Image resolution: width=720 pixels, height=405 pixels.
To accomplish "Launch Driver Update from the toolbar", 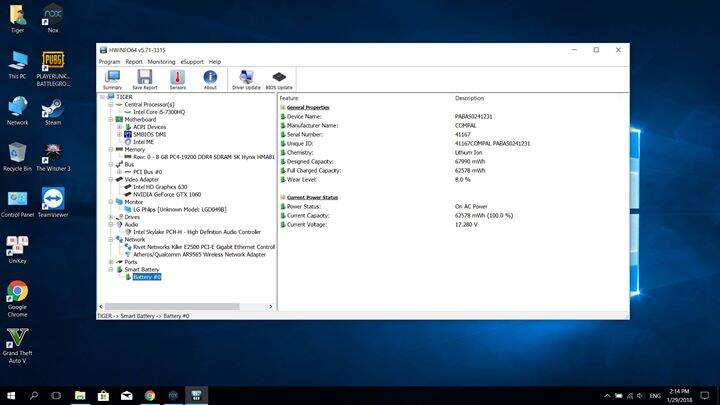I will tap(246, 79).
